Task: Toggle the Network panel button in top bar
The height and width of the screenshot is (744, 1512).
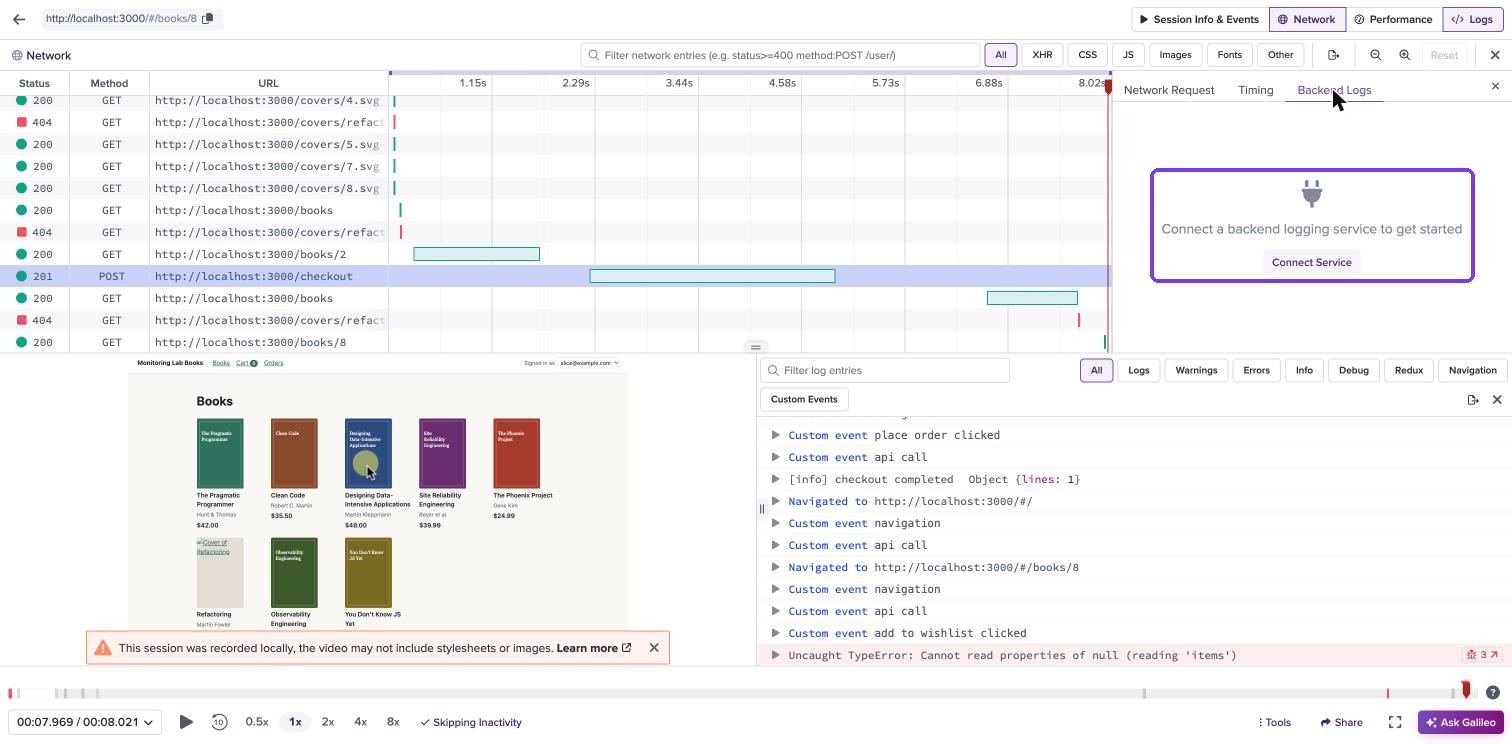Action: pyautogui.click(x=1306, y=19)
